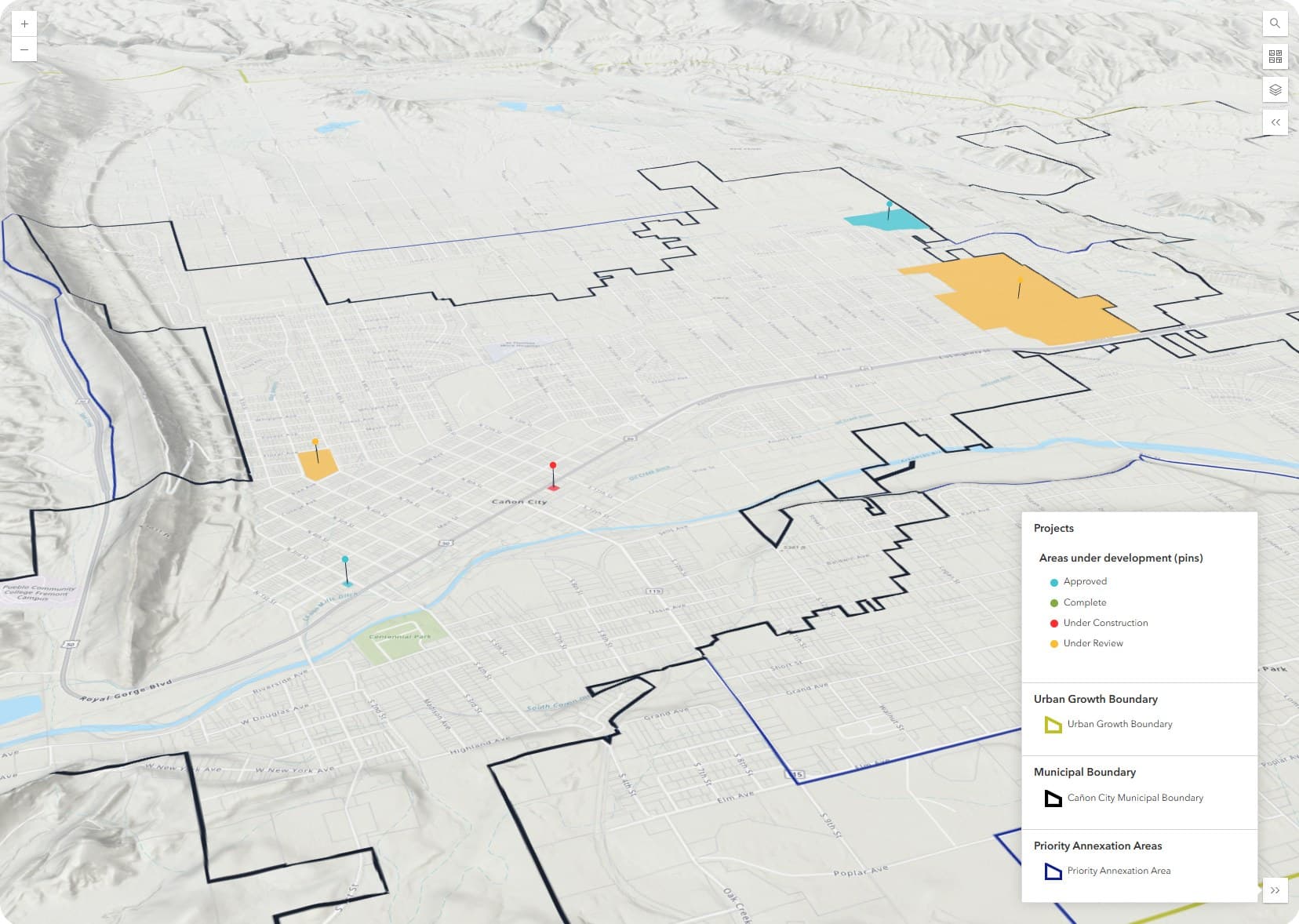Click the Approved legend label
The height and width of the screenshot is (924, 1299).
[1085, 581]
